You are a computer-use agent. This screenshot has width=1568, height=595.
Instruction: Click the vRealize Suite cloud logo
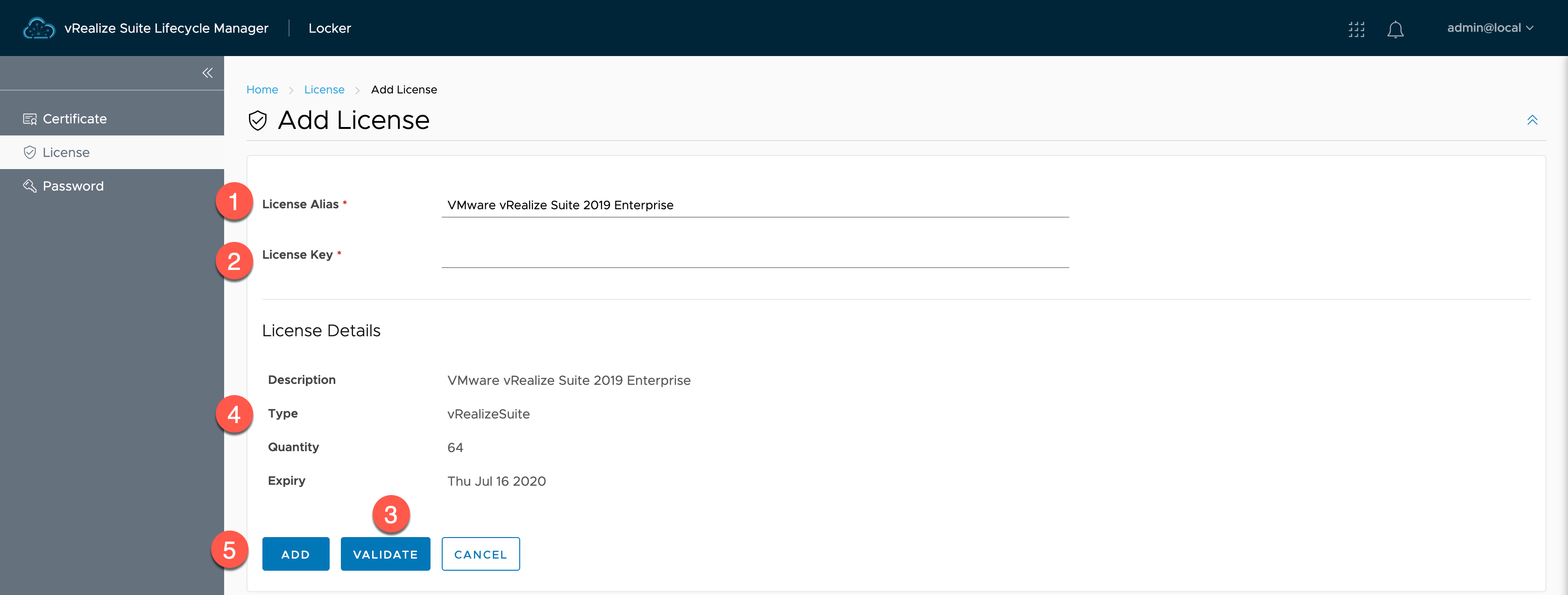pos(39,28)
